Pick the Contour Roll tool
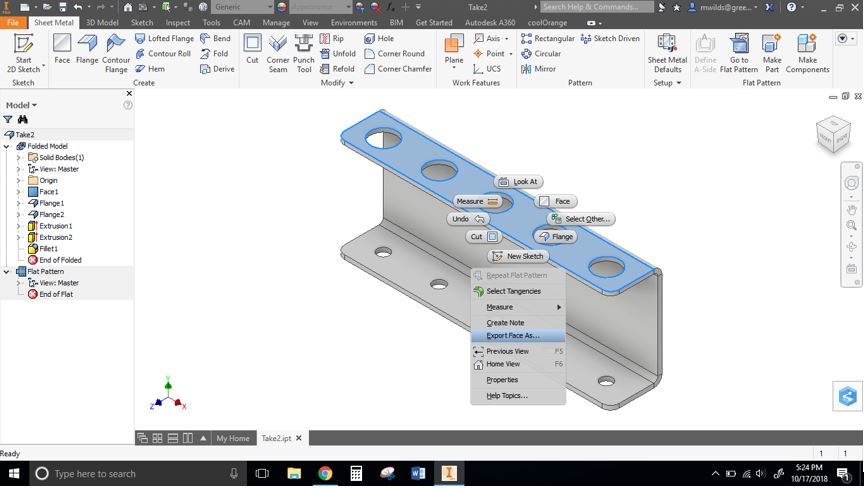The image size is (865, 488). point(163,53)
